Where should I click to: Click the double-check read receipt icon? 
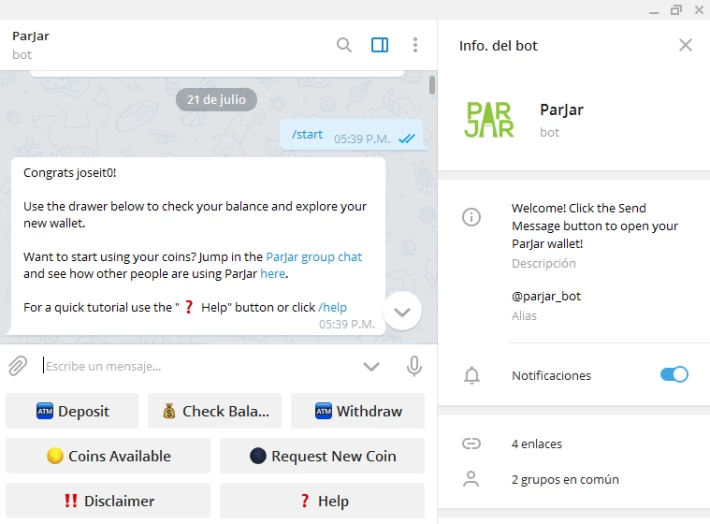407,139
